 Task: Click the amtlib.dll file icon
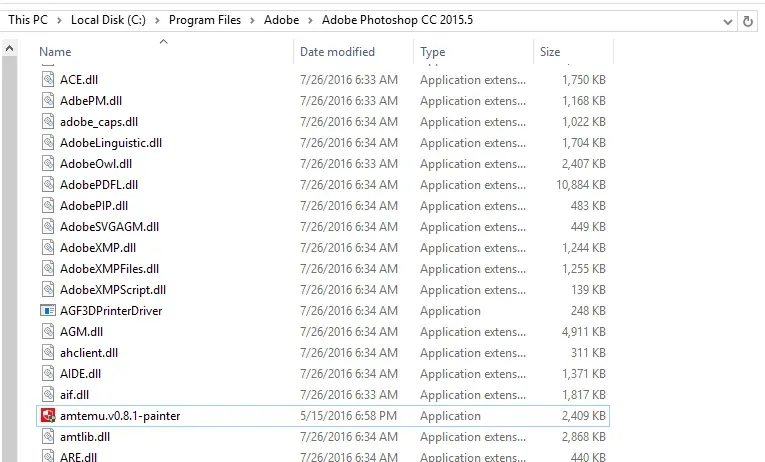pos(48,436)
